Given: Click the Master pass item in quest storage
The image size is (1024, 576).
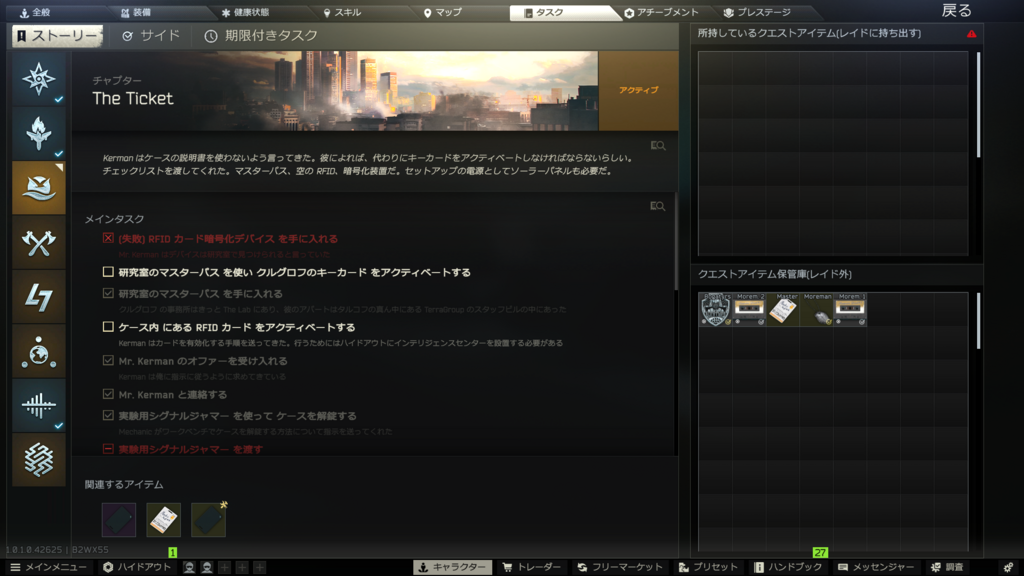Looking at the screenshot, I should click(x=783, y=310).
